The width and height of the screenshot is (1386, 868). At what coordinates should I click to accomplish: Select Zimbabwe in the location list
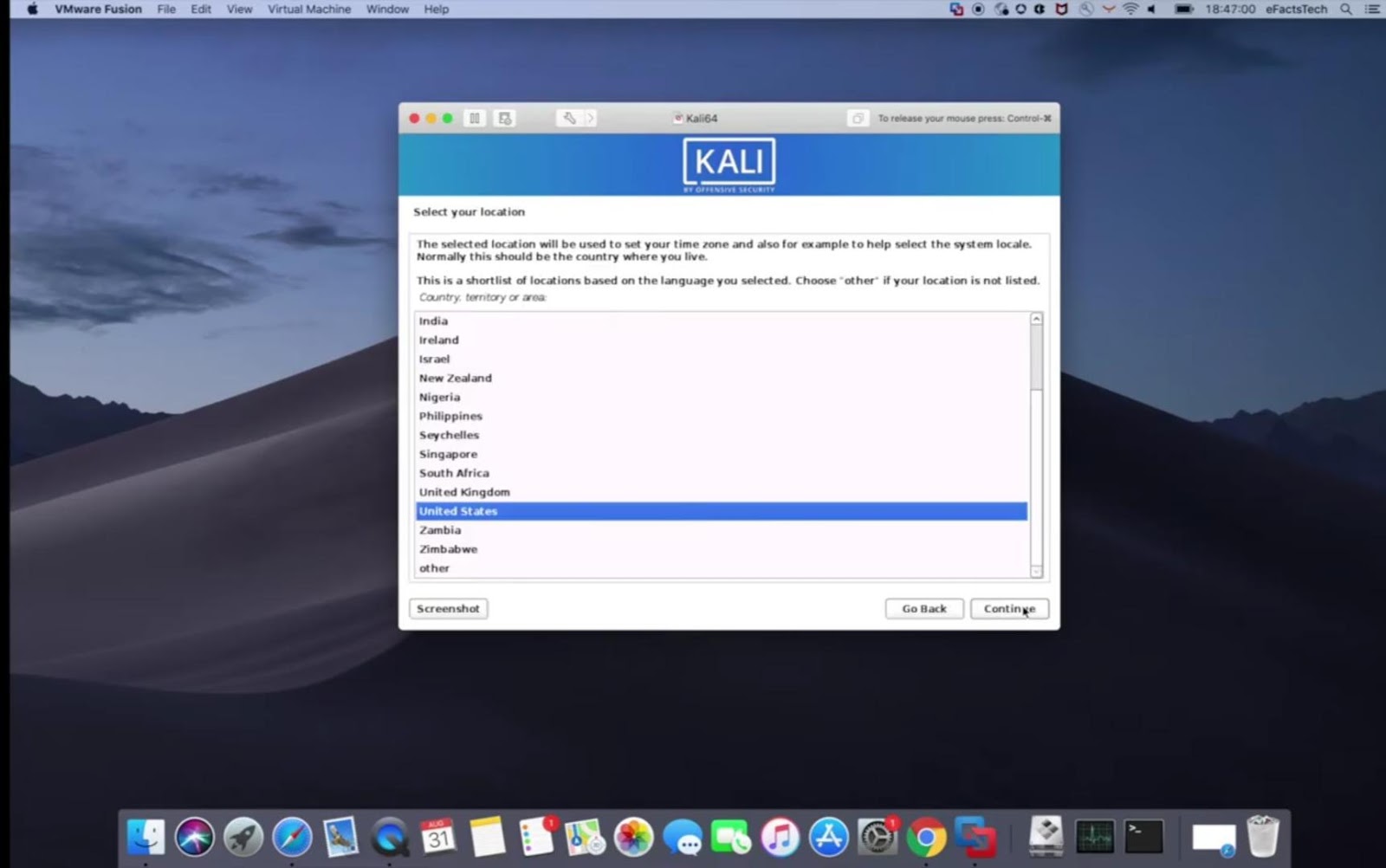[x=722, y=549]
